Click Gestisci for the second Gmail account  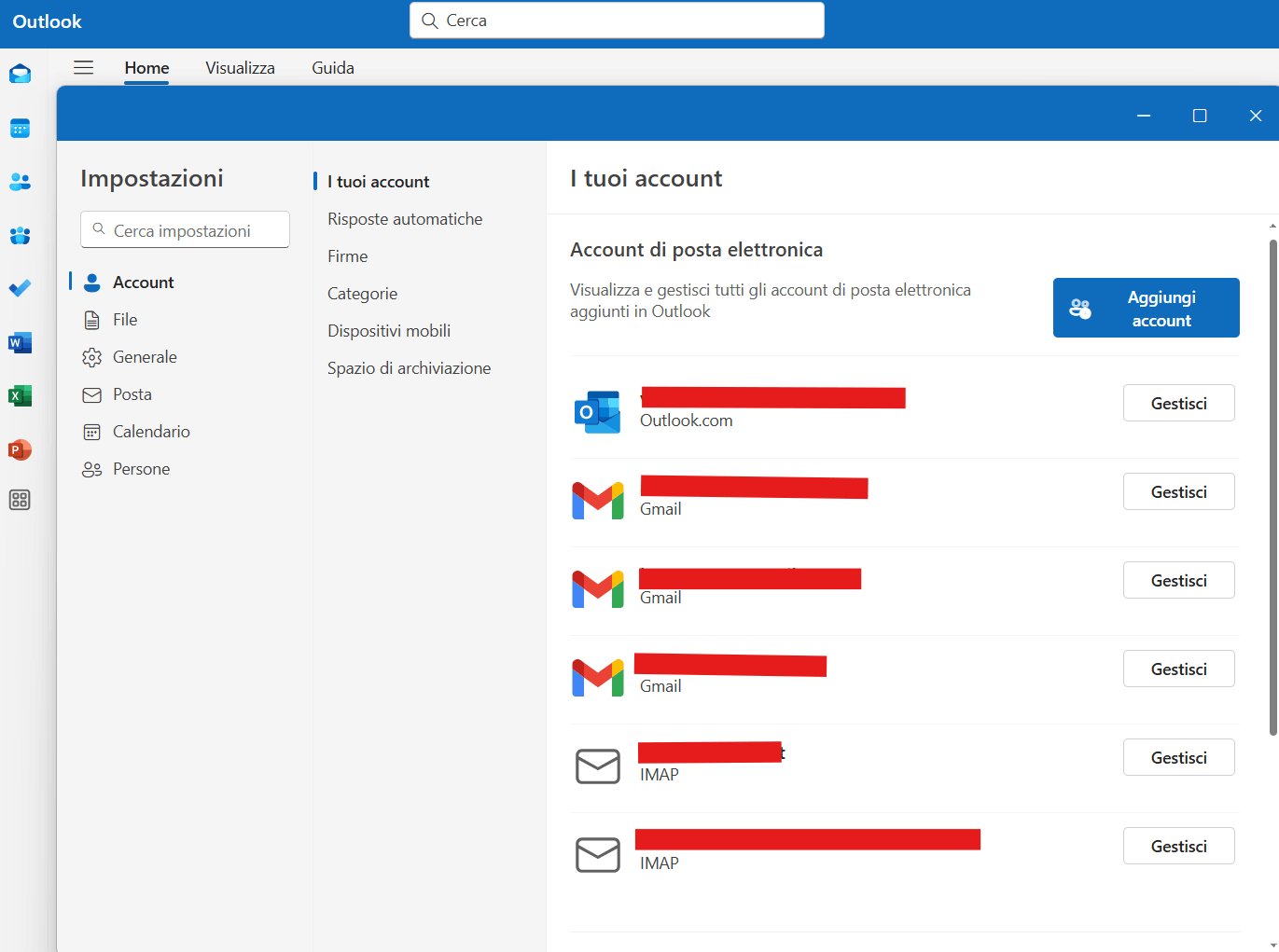coord(1179,580)
